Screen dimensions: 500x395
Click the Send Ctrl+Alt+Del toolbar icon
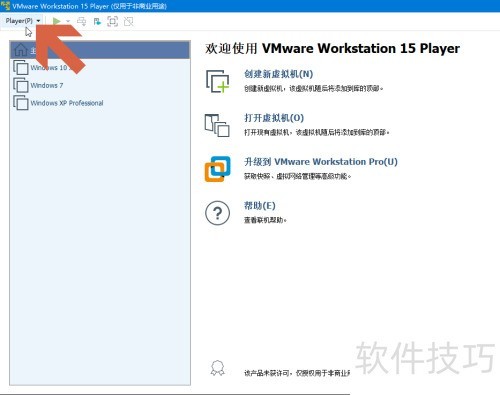tap(81, 22)
